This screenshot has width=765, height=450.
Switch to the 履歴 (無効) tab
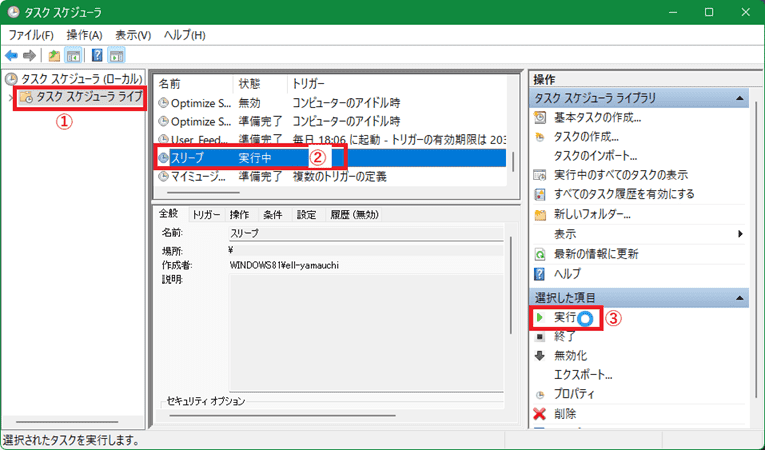click(354, 214)
